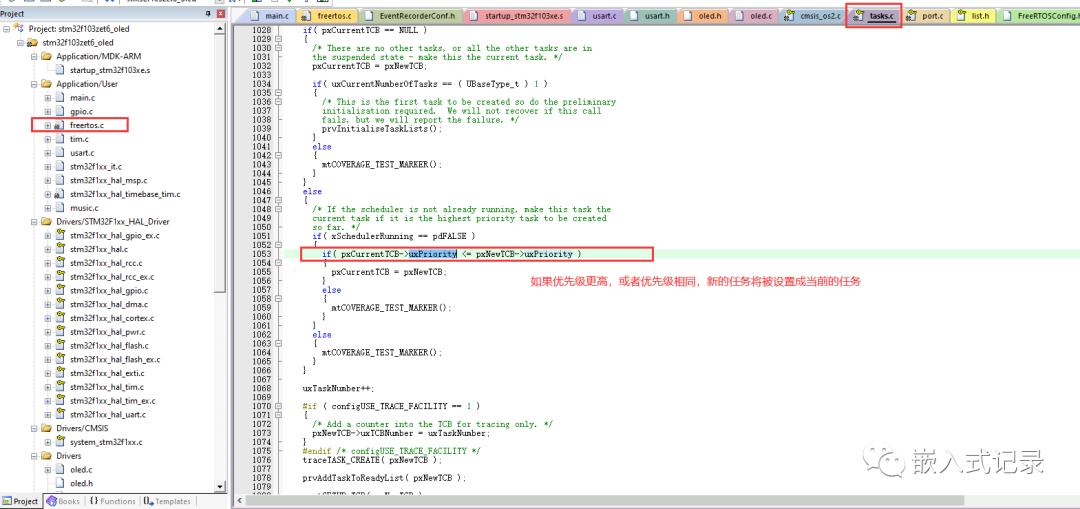1080x509 pixels.
Task: Open the startup_stm32f103xe.s editor tab
Action: tap(517, 15)
